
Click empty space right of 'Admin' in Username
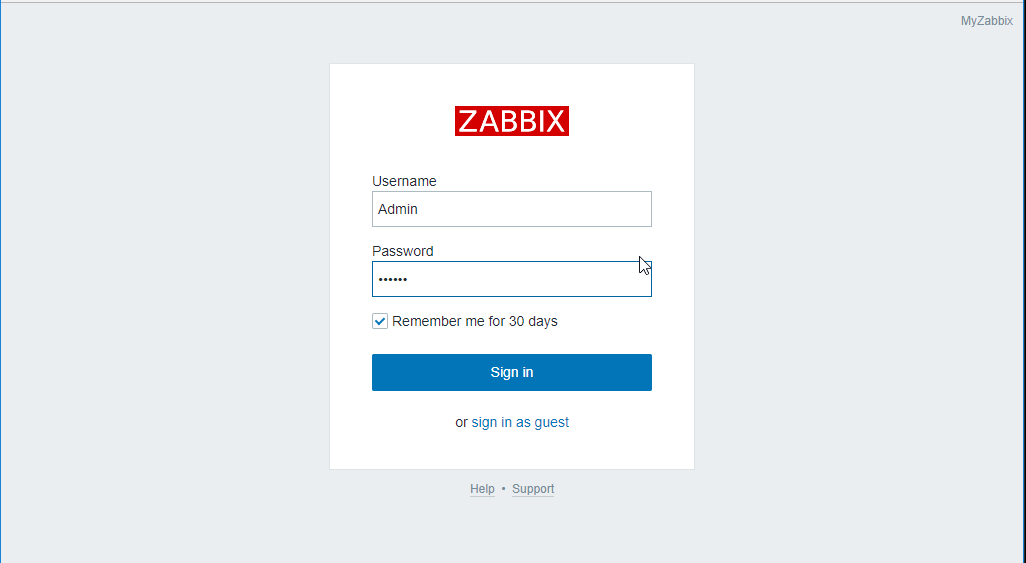click(x=533, y=209)
